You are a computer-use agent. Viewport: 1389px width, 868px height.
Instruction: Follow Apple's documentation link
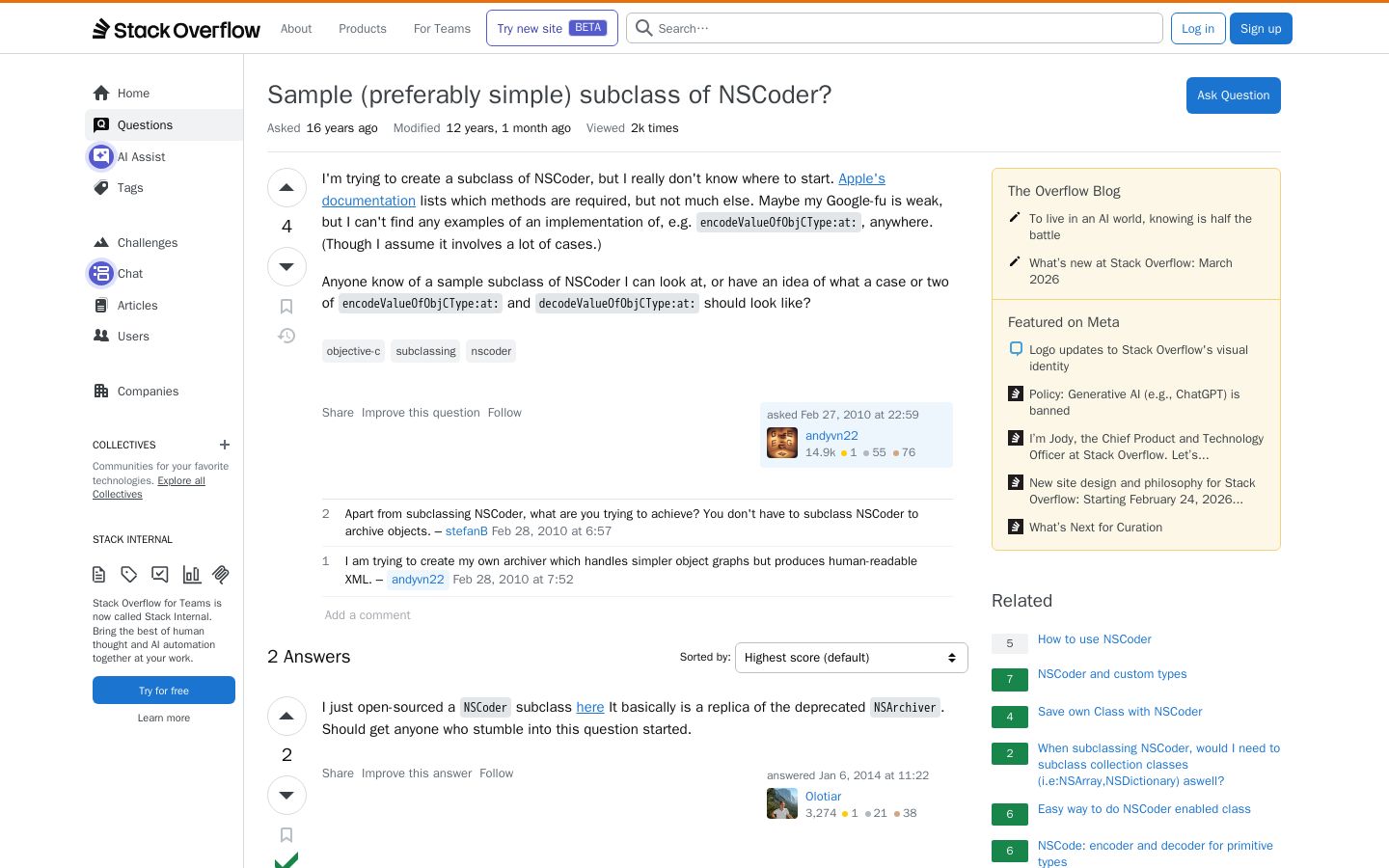click(604, 189)
